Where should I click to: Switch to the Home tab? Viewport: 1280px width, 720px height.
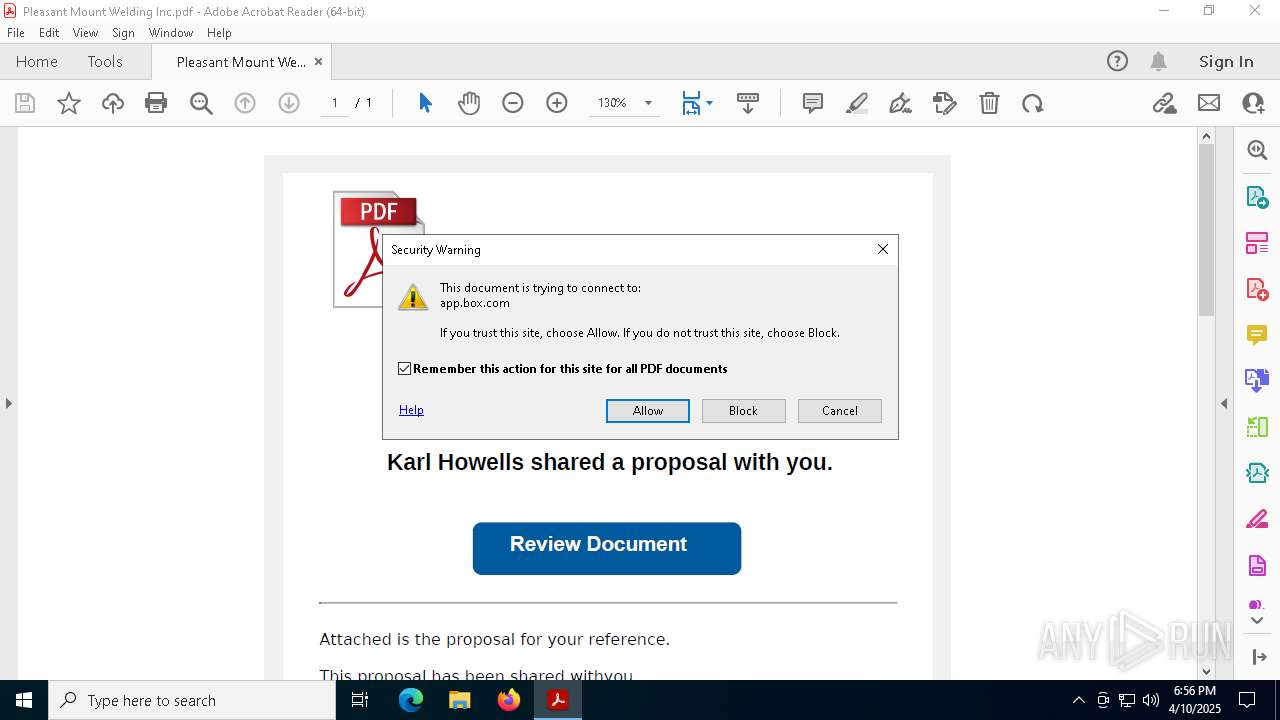click(x=37, y=61)
